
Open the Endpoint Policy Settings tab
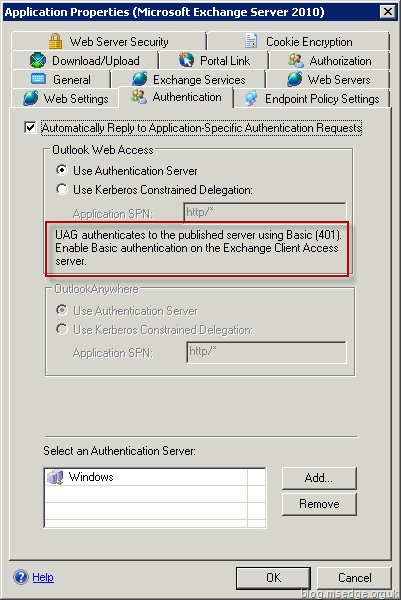click(312, 98)
